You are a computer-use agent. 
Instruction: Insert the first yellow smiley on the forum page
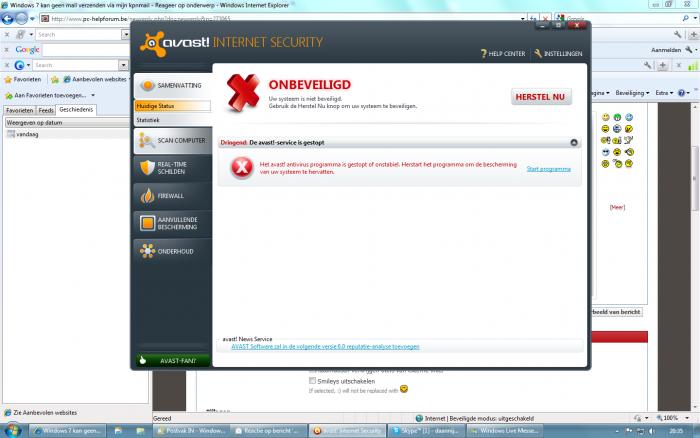(605, 117)
